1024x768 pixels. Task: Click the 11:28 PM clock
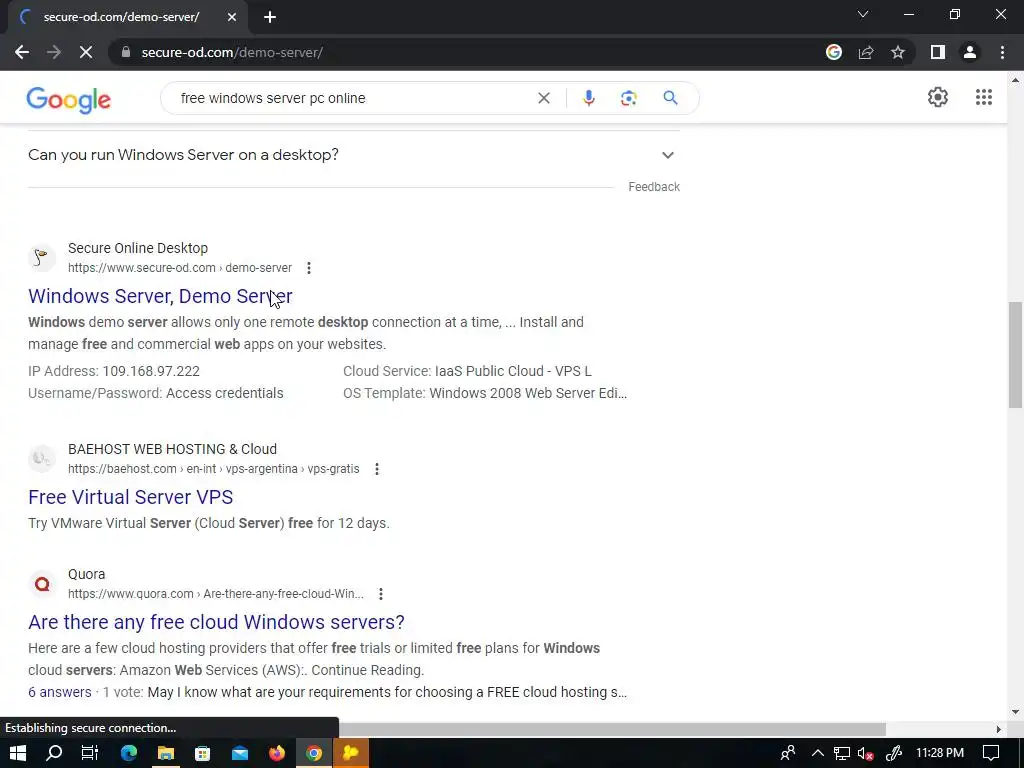940,753
